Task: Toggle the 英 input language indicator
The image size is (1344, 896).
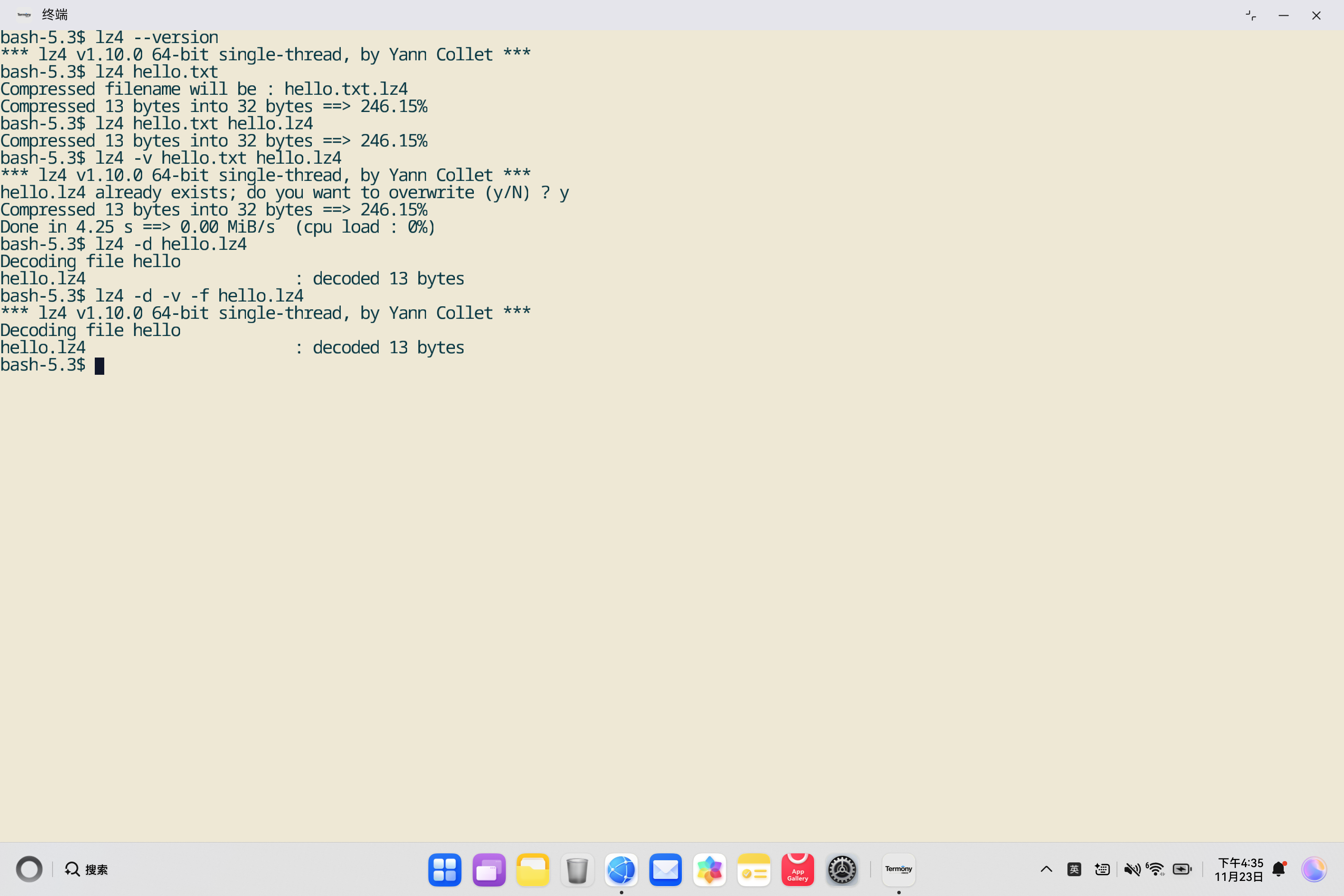Action: pos(1074,869)
